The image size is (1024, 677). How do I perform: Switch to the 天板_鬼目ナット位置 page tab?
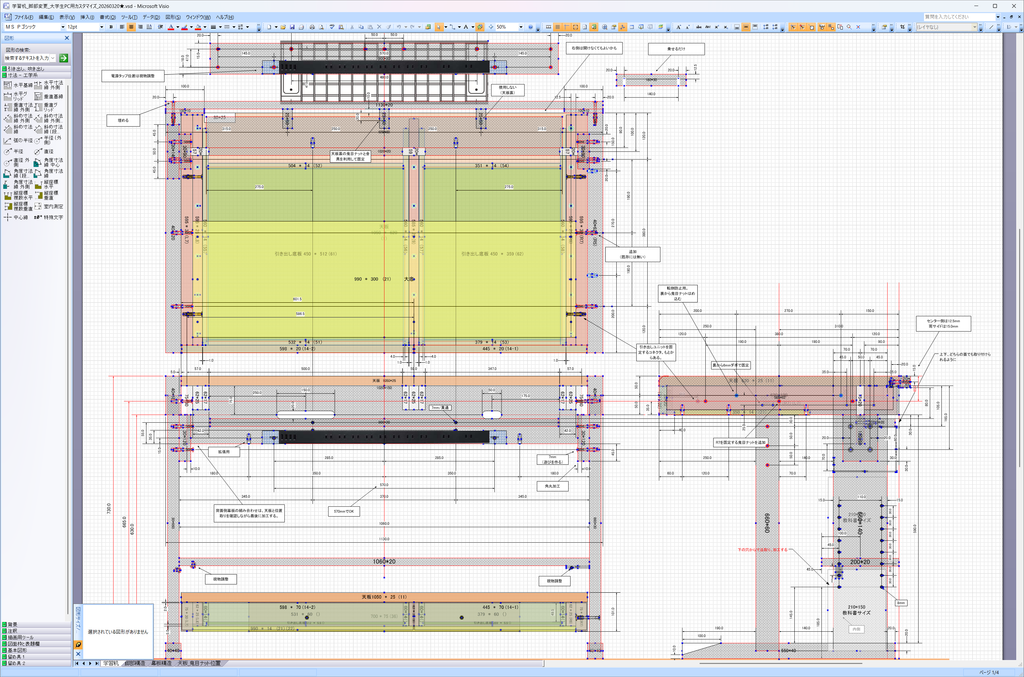point(199,663)
